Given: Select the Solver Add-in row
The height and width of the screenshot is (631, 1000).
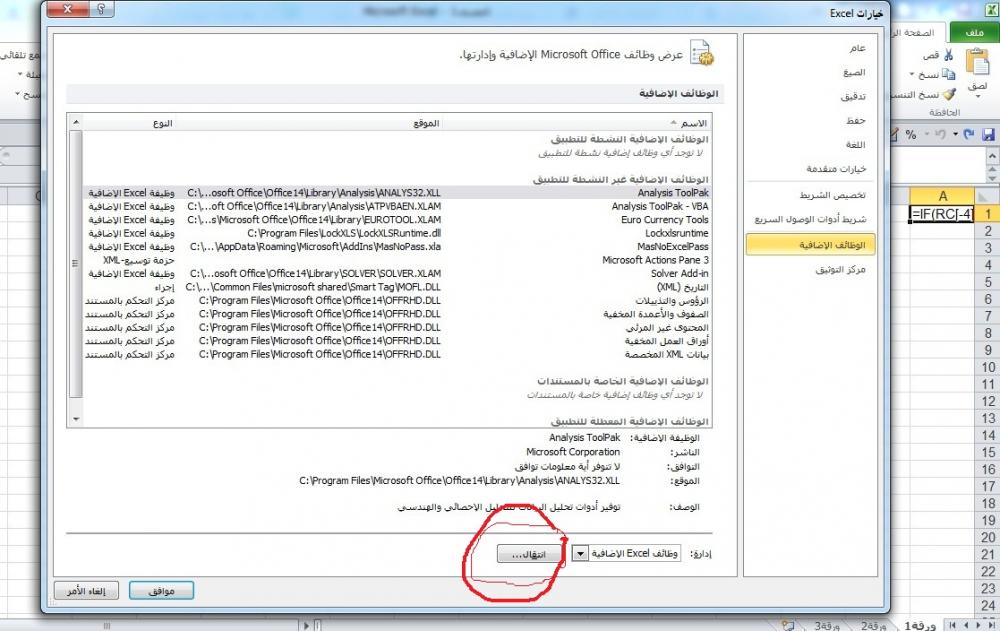Looking at the screenshot, I should coord(397,273).
